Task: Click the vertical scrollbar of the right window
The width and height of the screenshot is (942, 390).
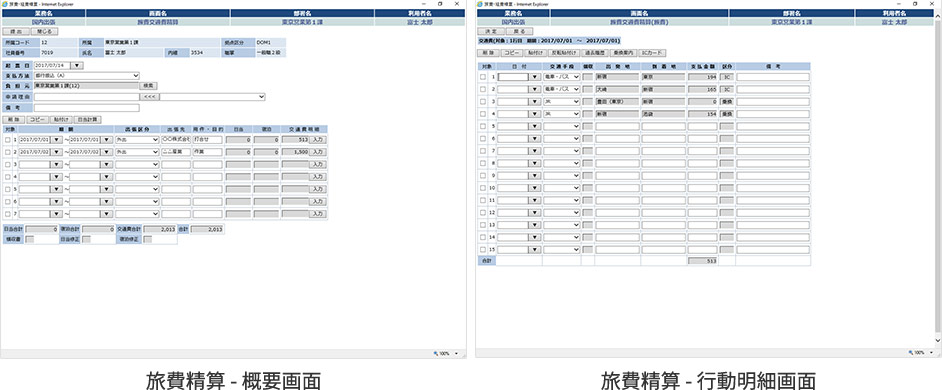Action: point(938,180)
